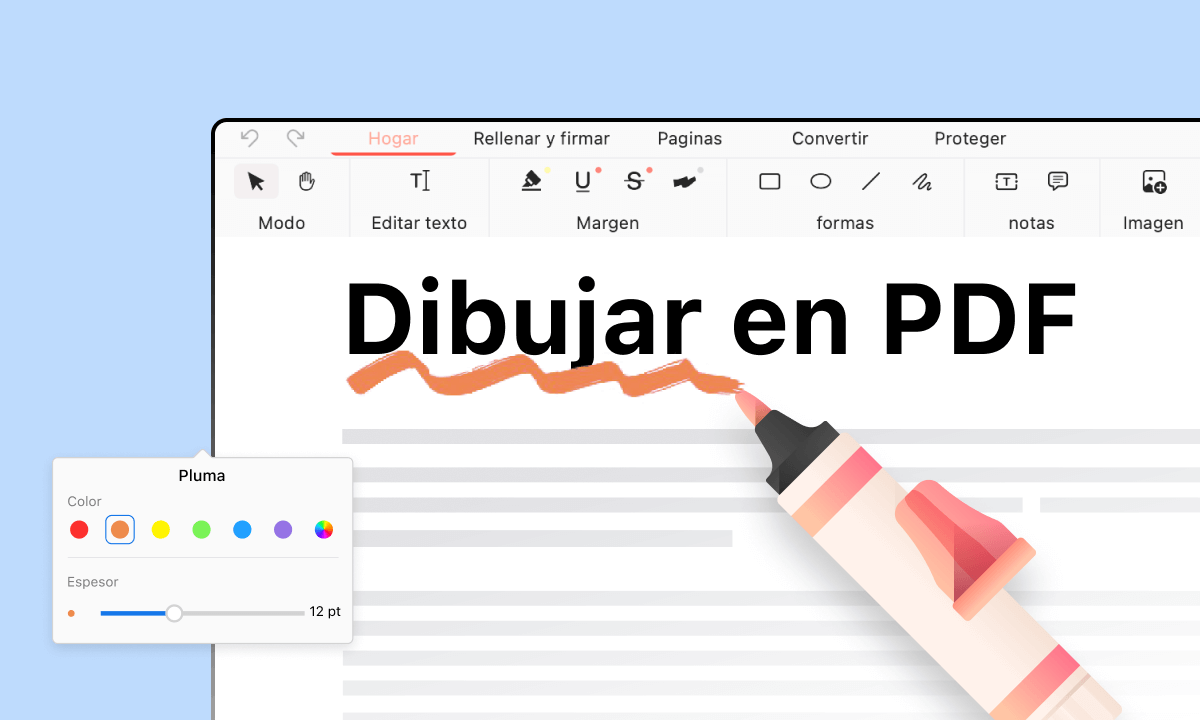Select the highlighter tool in Margen
The image size is (1200, 720).
pos(529,182)
